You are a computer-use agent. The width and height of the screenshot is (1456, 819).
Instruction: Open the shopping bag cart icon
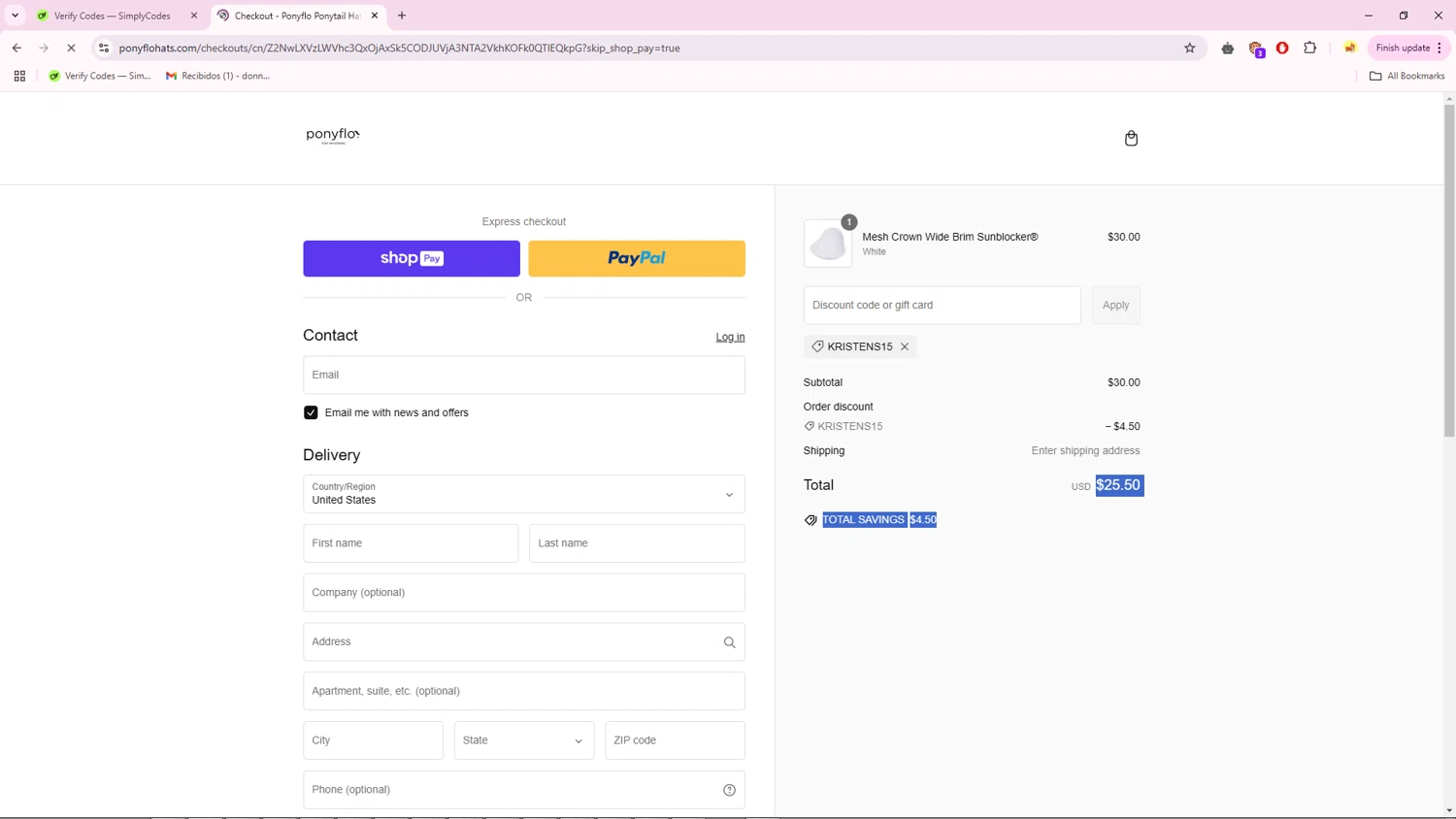tap(1131, 138)
